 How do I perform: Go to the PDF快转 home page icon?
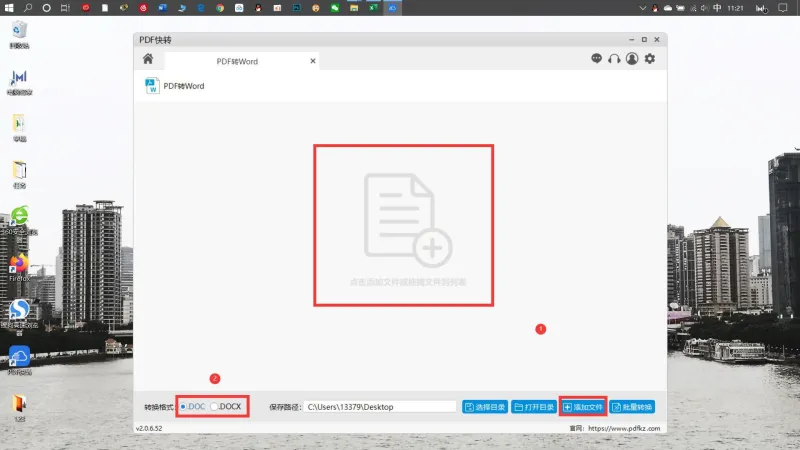click(x=148, y=59)
